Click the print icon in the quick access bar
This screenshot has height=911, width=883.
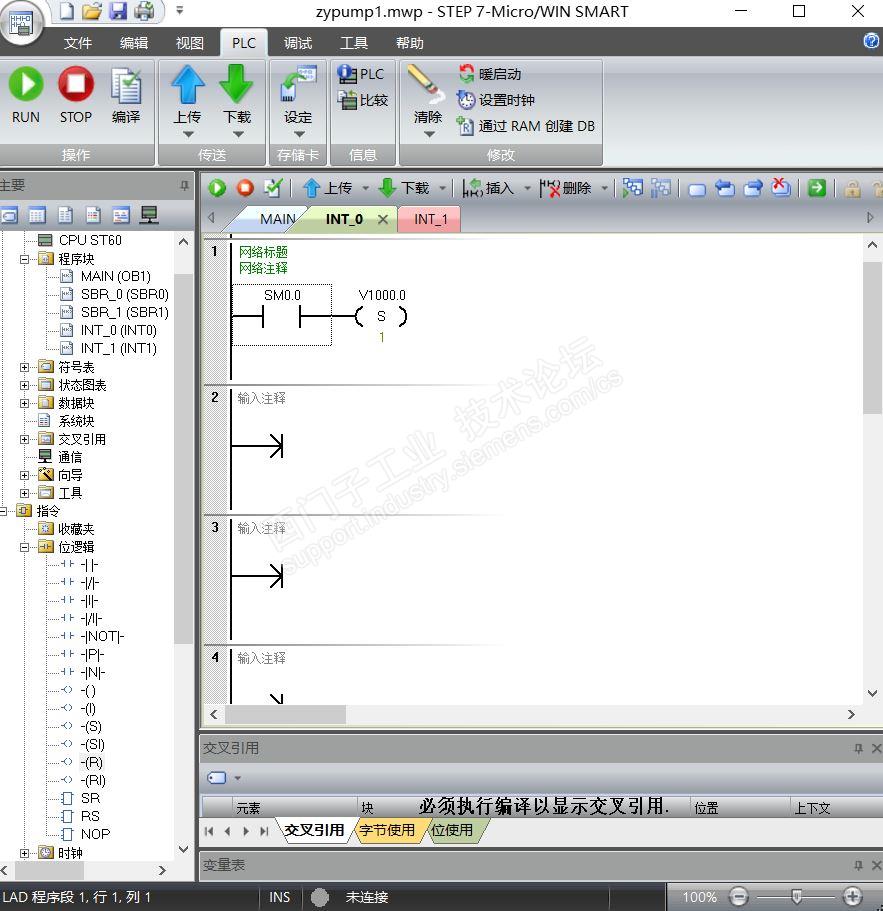[144, 11]
